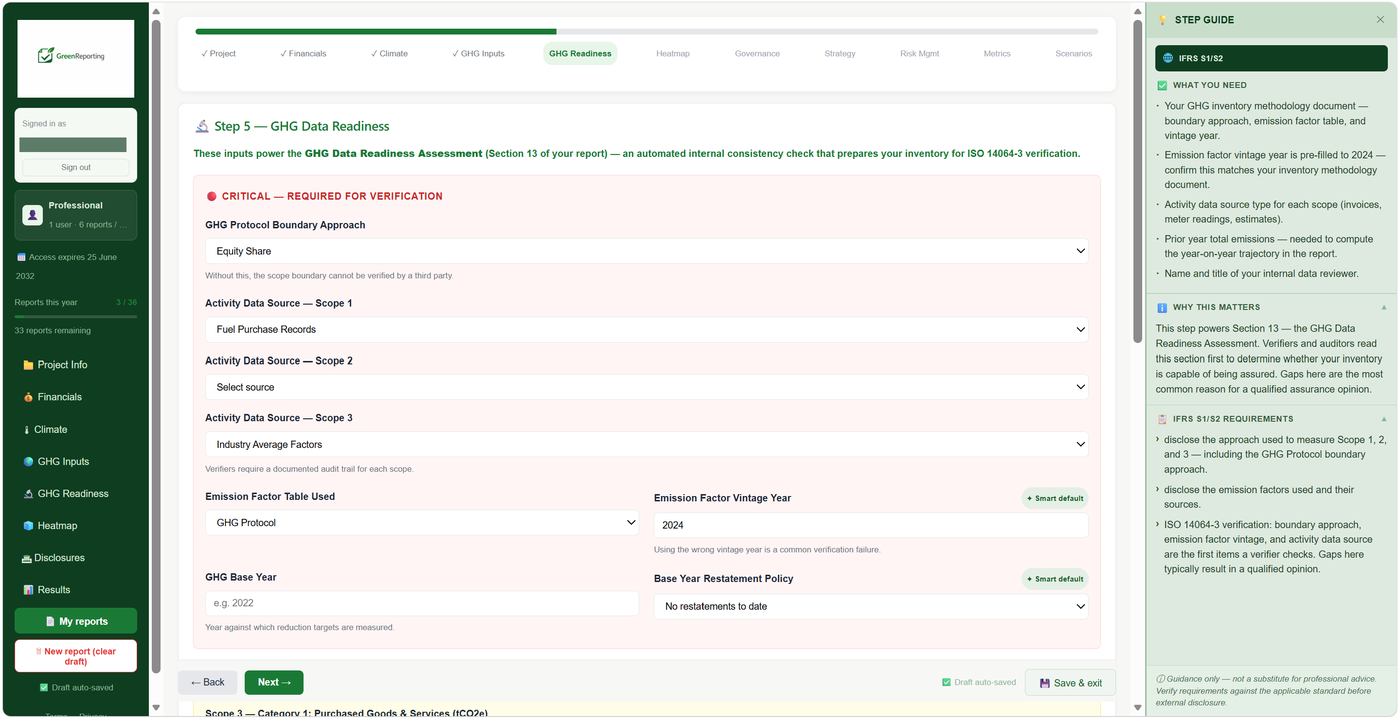Open the Metrics step tab
The height and width of the screenshot is (720, 1400).
(997, 54)
